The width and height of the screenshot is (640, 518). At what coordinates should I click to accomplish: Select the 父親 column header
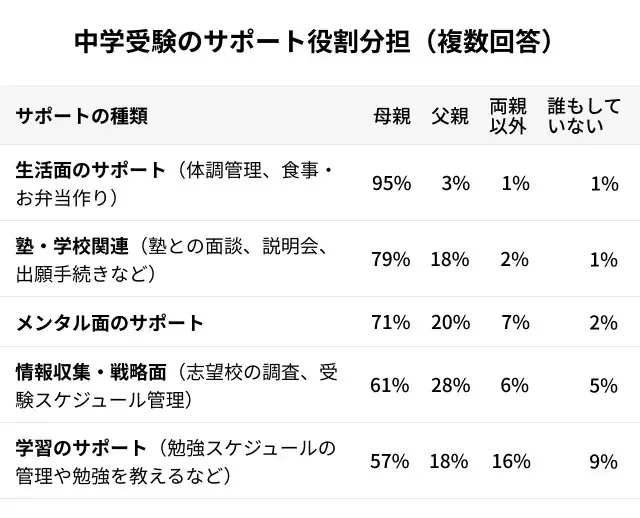tap(450, 116)
